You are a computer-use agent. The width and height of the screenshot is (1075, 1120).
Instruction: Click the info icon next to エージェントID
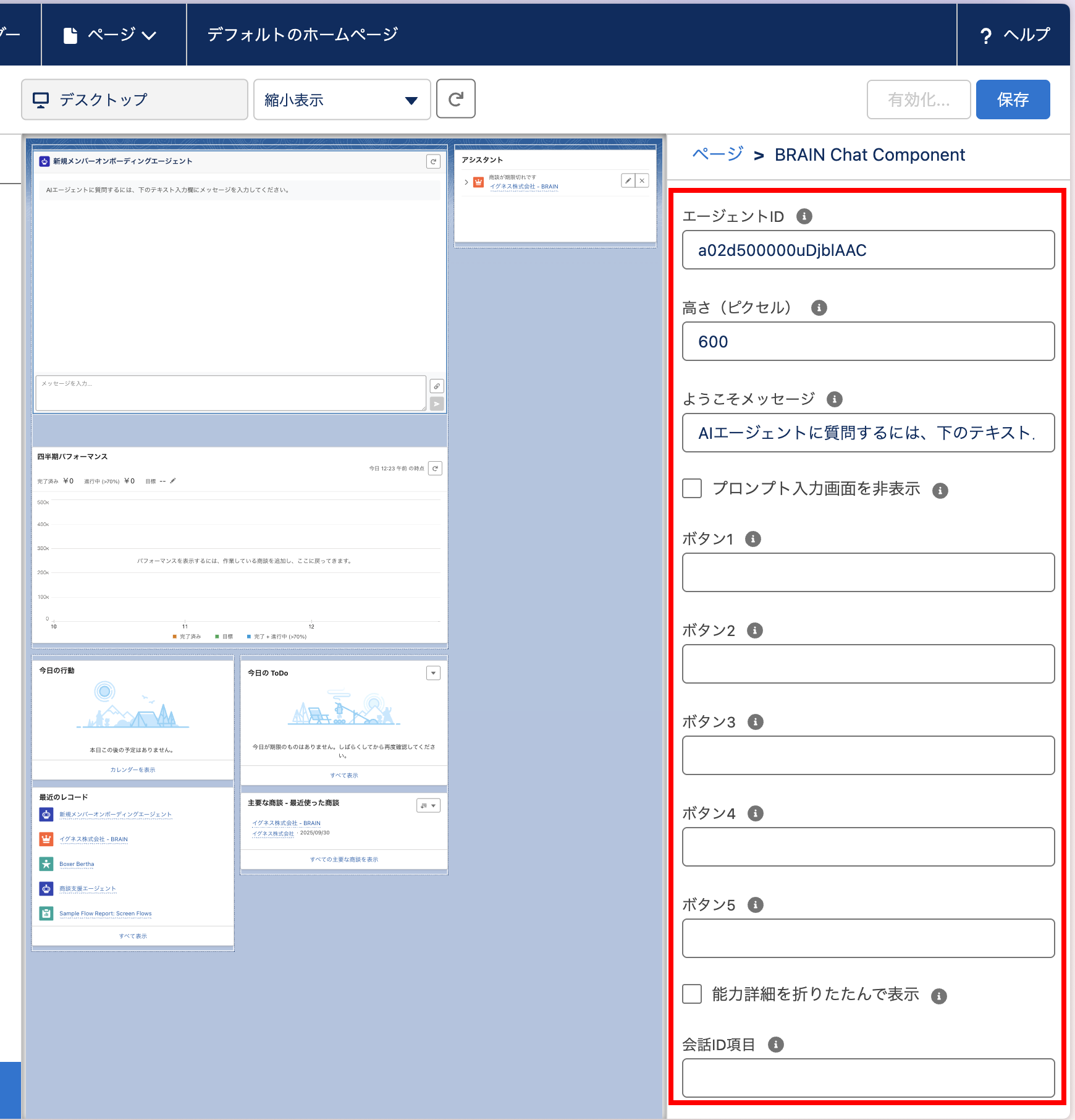(x=804, y=216)
